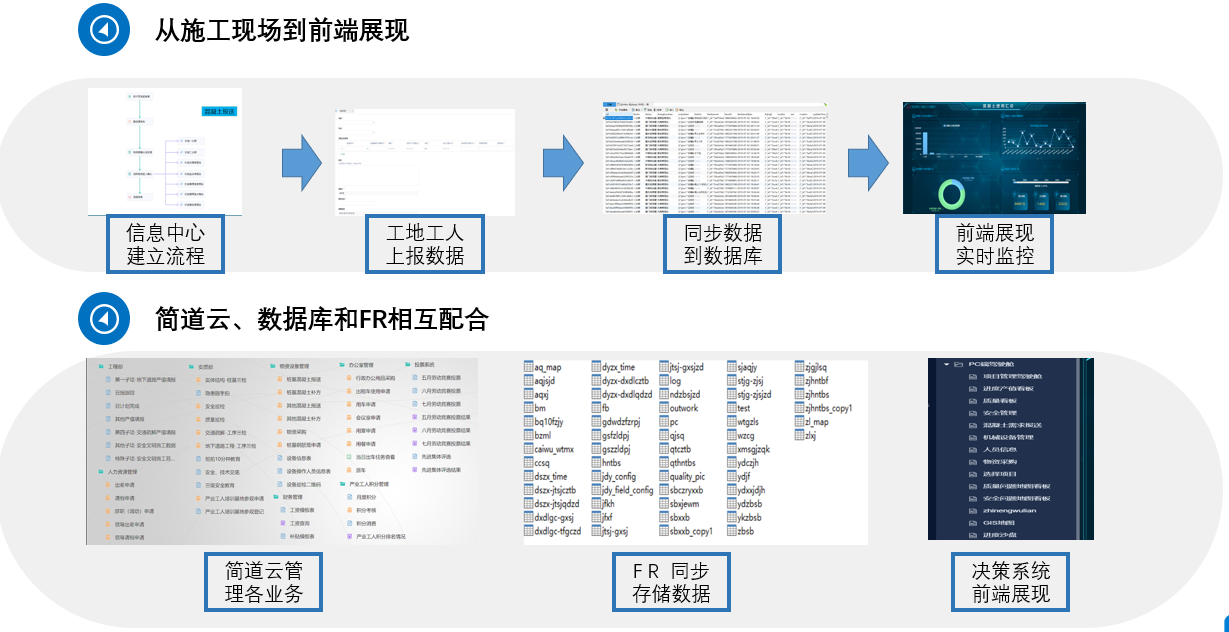Open the 用车申请 form entry
Image resolution: width=1229 pixels, height=632 pixels.
click(x=366, y=405)
